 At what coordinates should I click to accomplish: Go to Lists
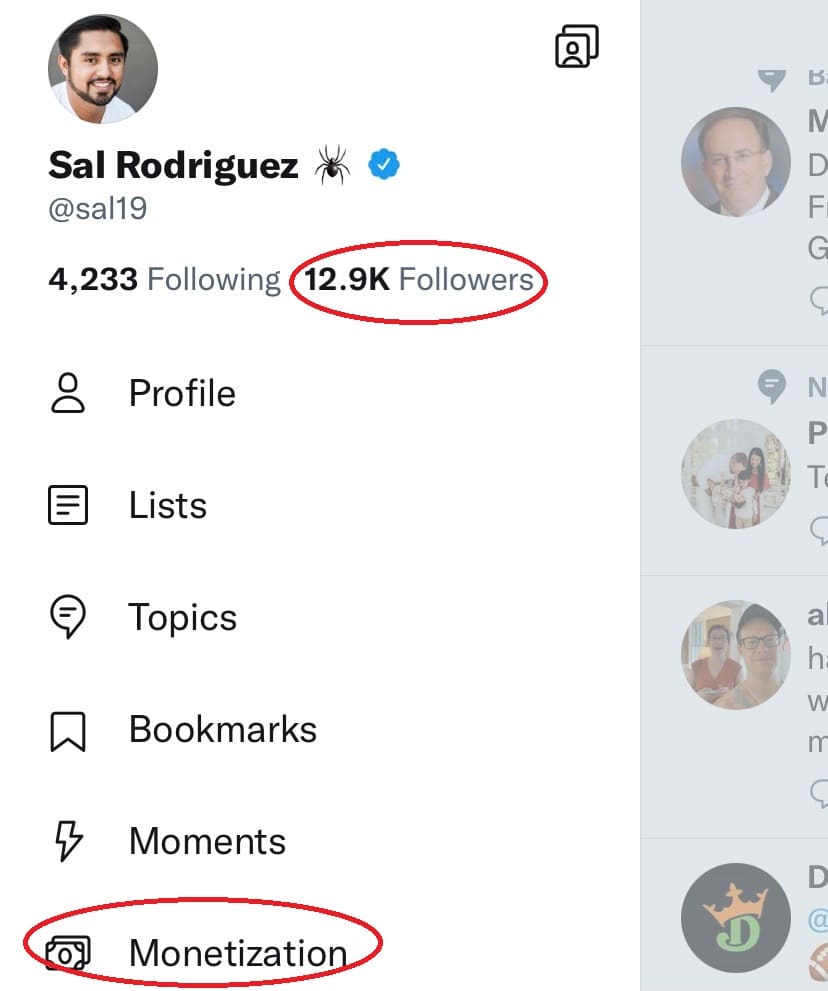tap(167, 506)
